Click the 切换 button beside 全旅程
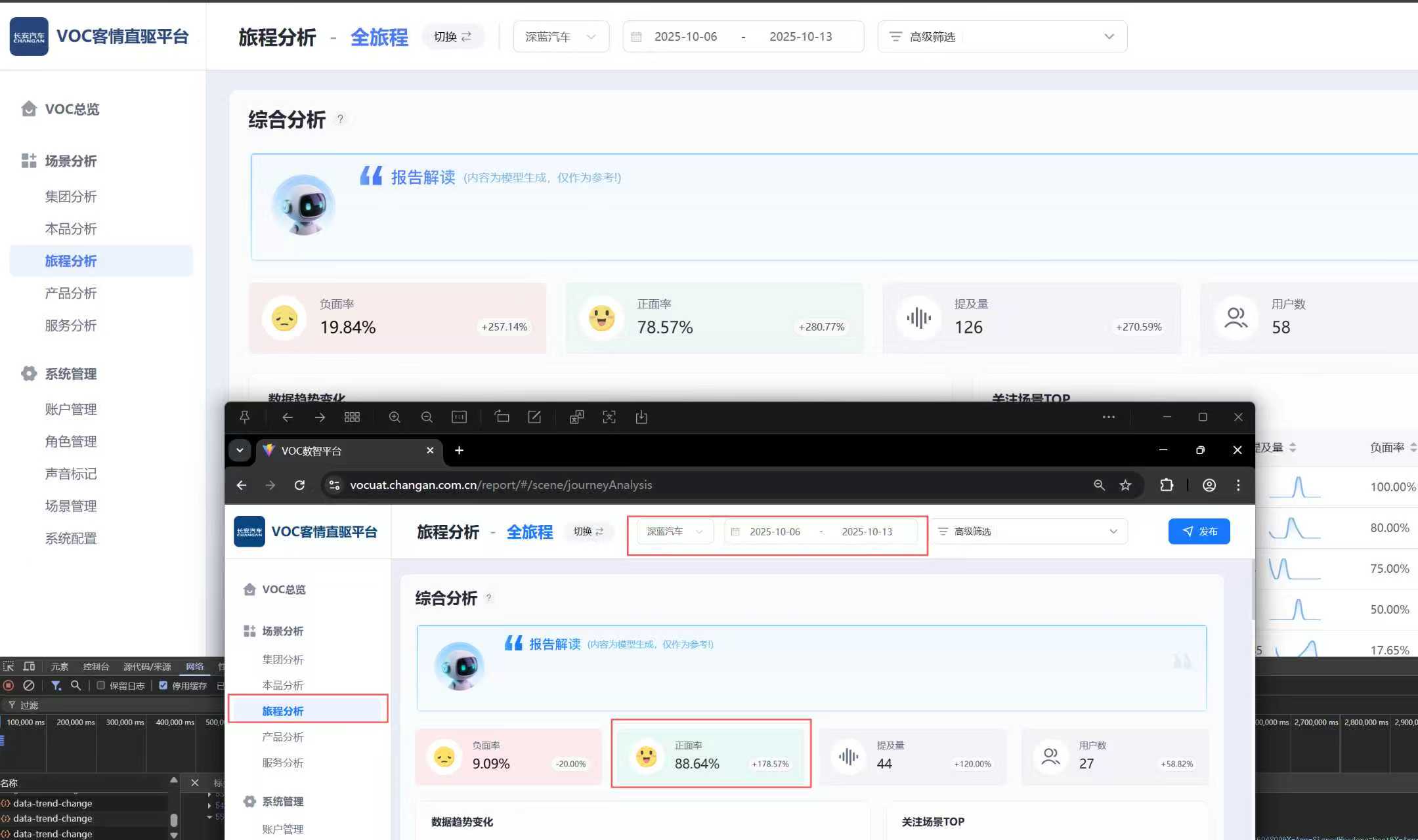Screen dimensions: 1418x840 pyautogui.click(x=452, y=37)
